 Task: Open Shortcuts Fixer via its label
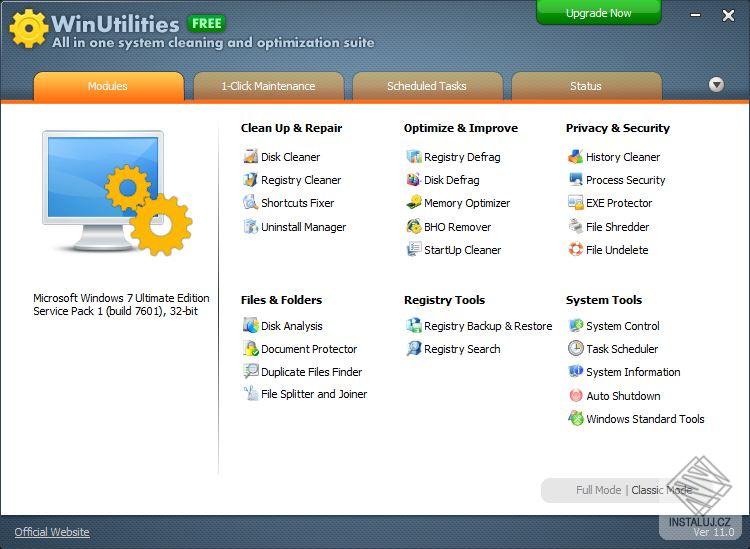point(298,203)
